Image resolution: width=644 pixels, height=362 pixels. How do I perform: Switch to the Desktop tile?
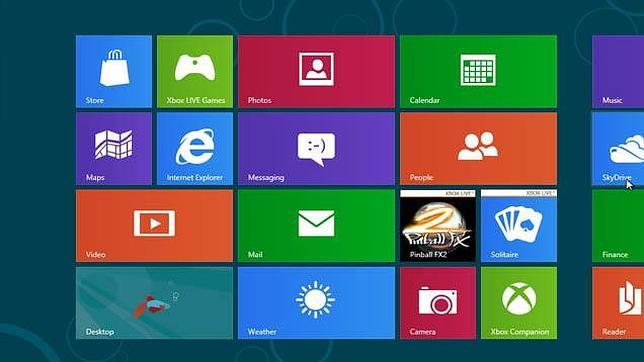point(154,303)
